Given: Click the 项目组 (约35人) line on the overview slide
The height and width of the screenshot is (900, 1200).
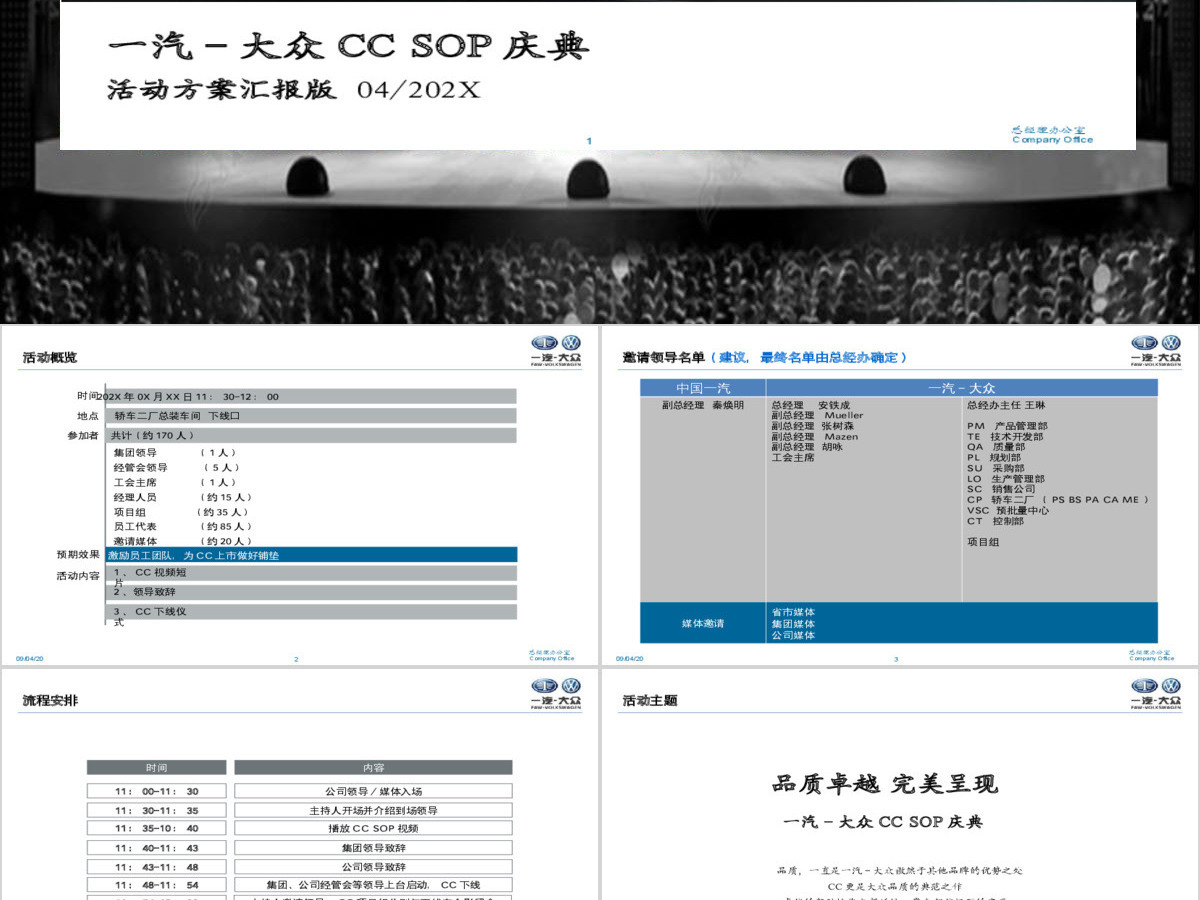Looking at the screenshot, I should (180, 512).
